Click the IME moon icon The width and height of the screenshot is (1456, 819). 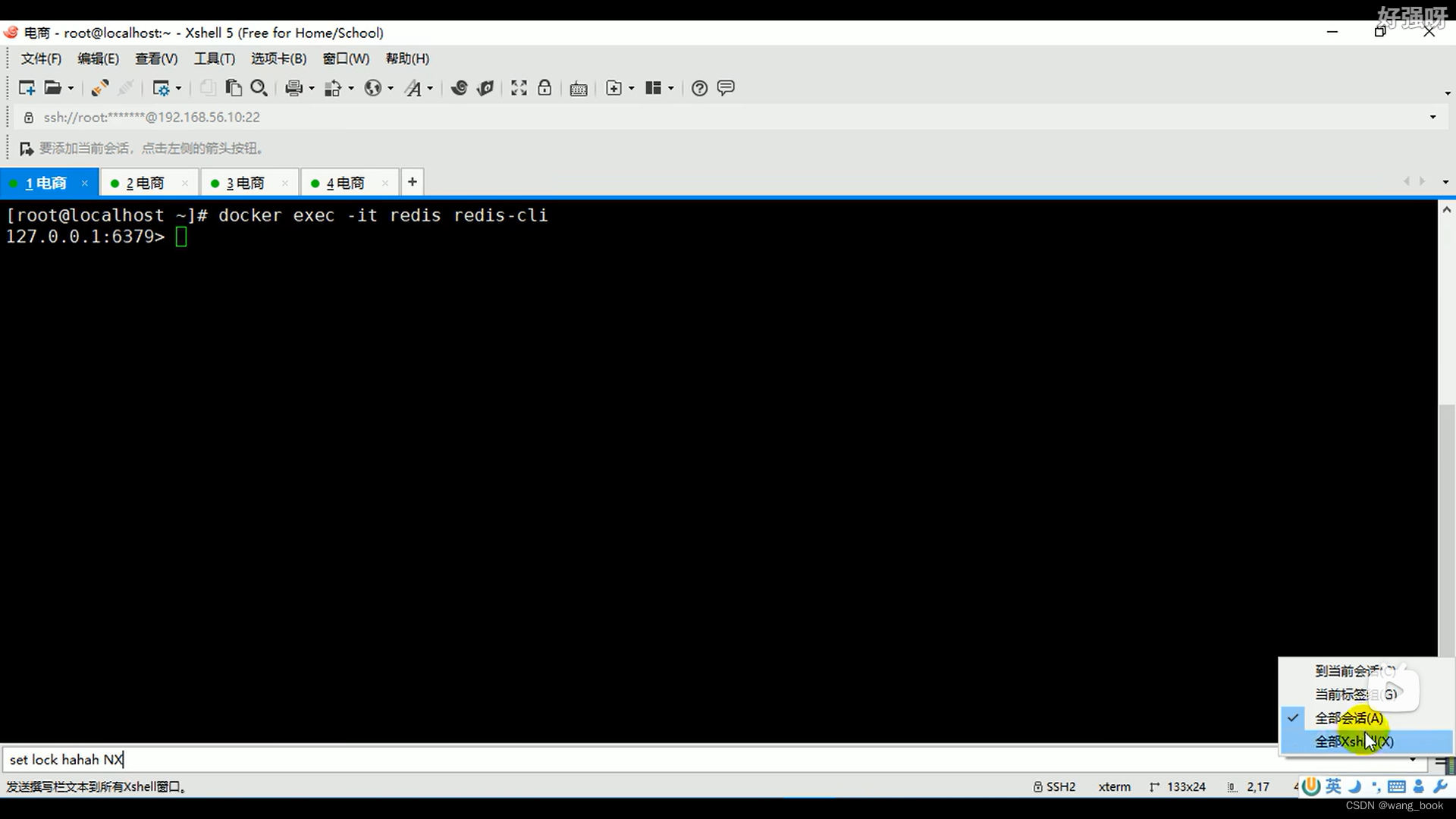point(1354,786)
